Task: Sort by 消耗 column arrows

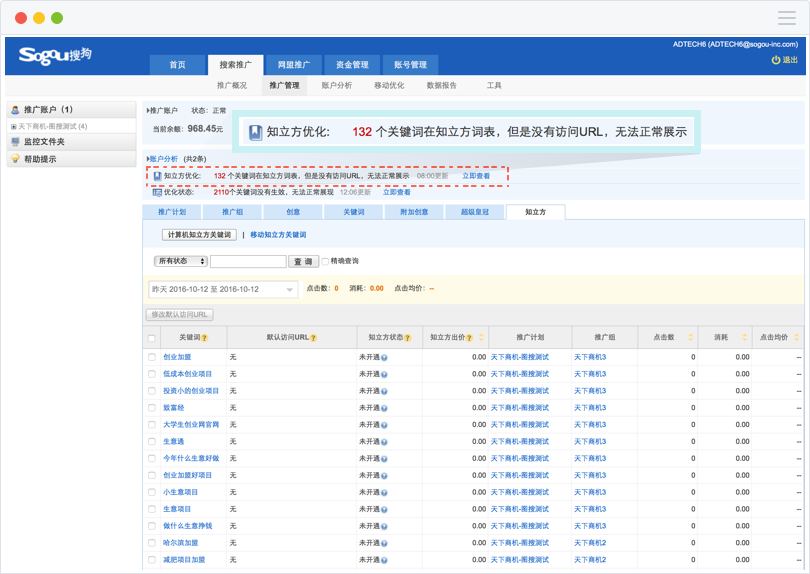Action: click(744, 337)
